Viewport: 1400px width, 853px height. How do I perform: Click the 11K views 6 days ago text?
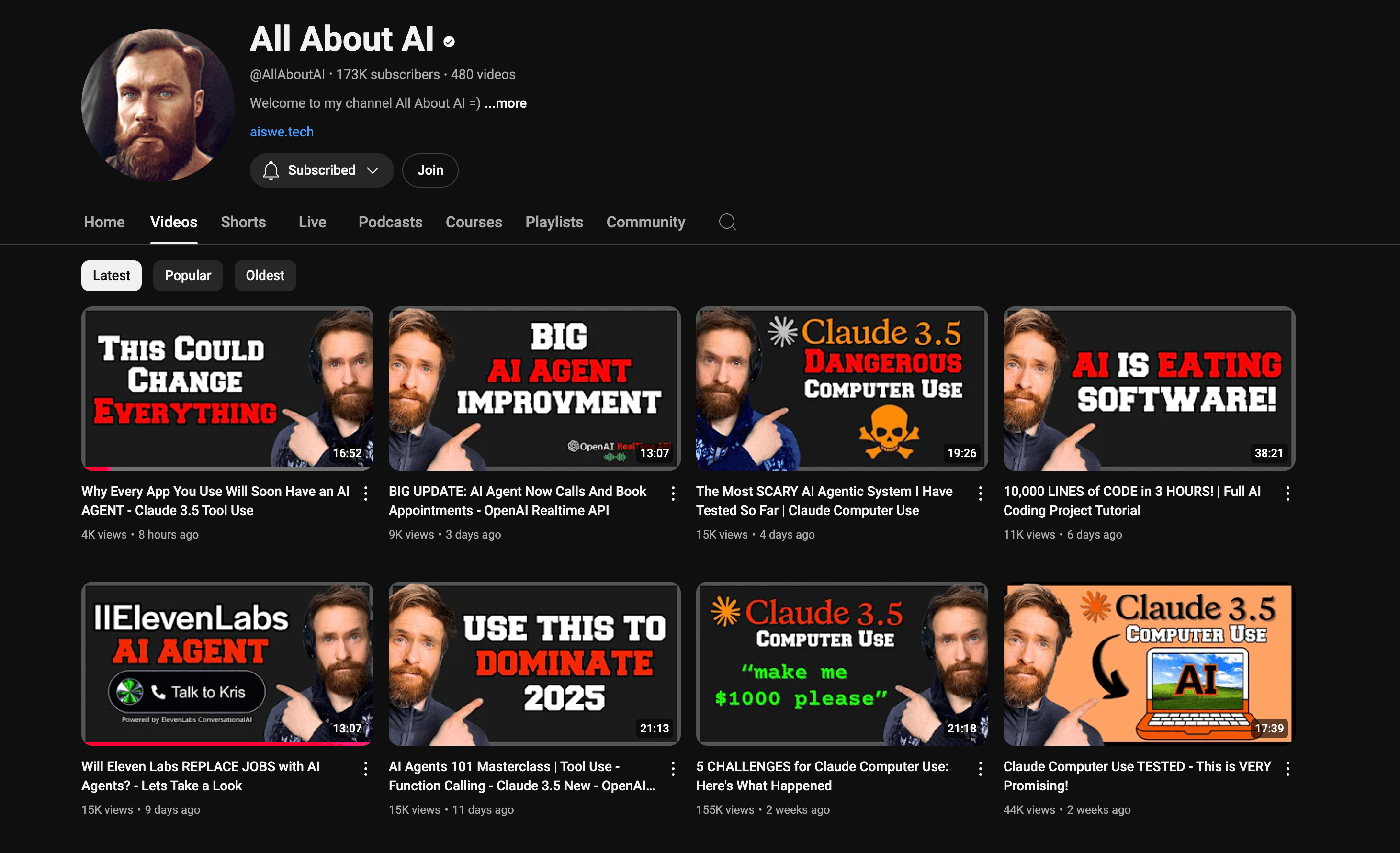click(x=1063, y=535)
